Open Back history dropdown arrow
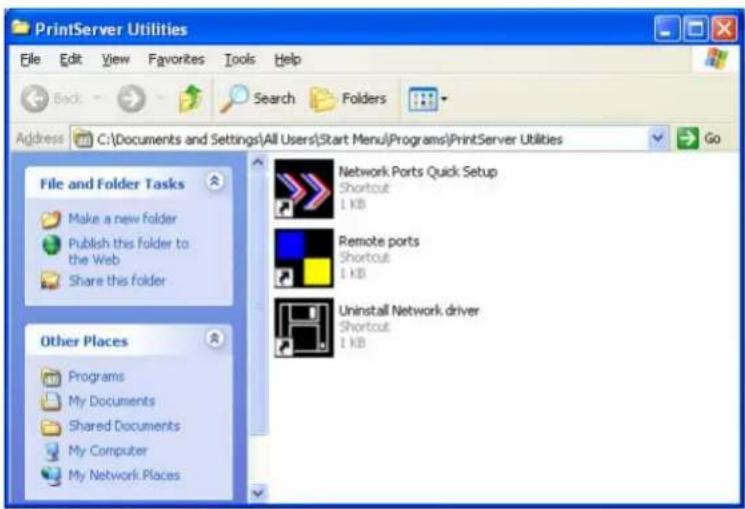 tap(97, 98)
